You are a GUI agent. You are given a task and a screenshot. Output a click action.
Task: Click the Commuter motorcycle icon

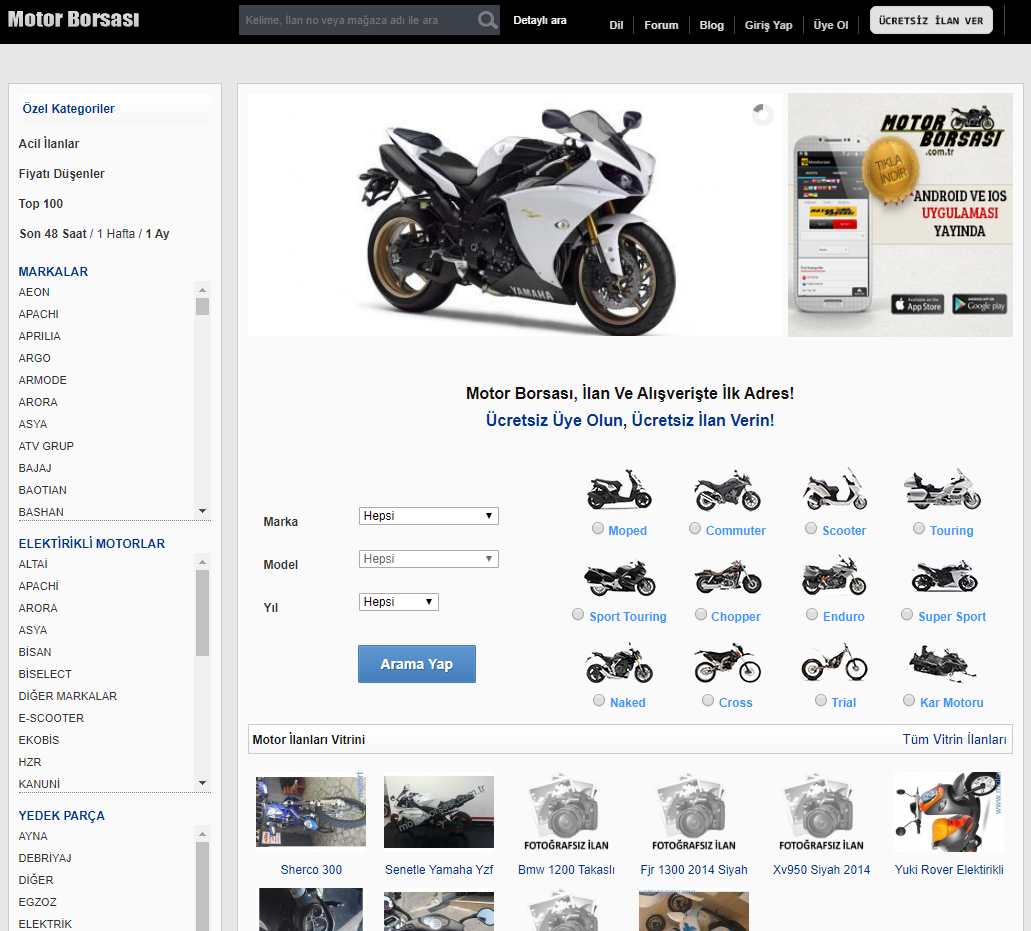(x=727, y=490)
